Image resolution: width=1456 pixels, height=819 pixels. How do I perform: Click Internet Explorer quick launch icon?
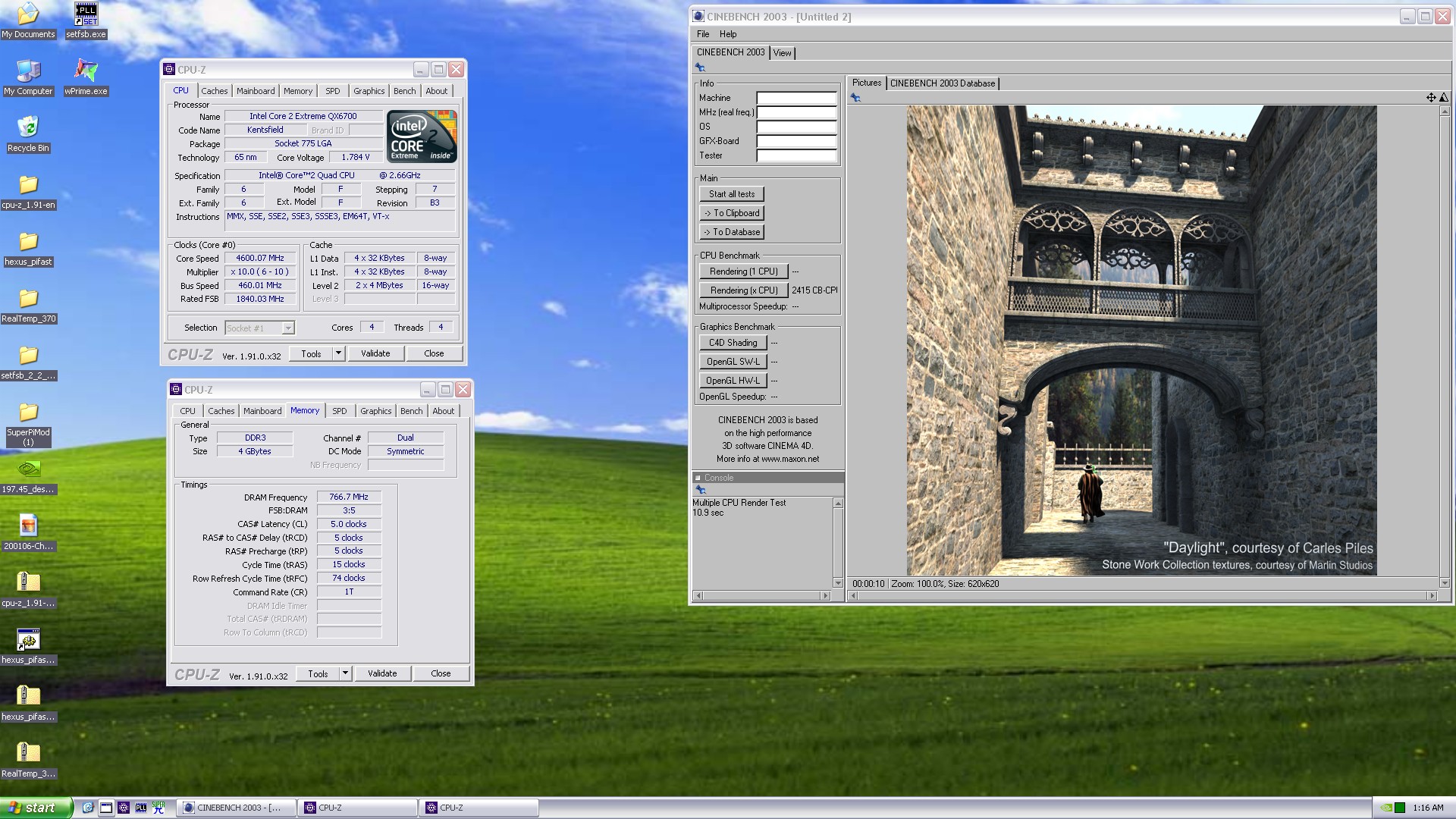[88, 808]
